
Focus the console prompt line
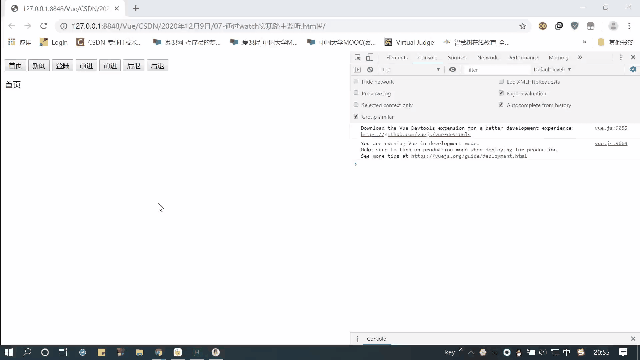point(495,164)
